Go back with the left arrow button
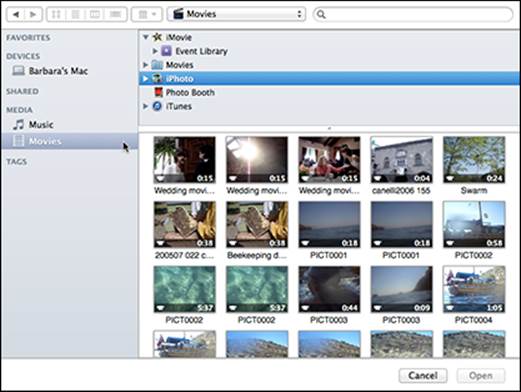Image resolution: width=521 pixels, height=392 pixels. 15,14
